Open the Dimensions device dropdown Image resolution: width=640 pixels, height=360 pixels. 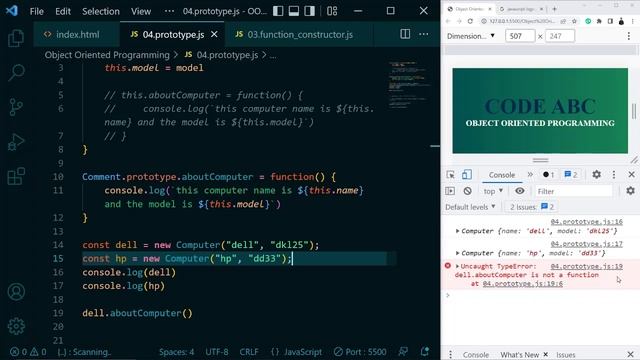(x=471, y=36)
